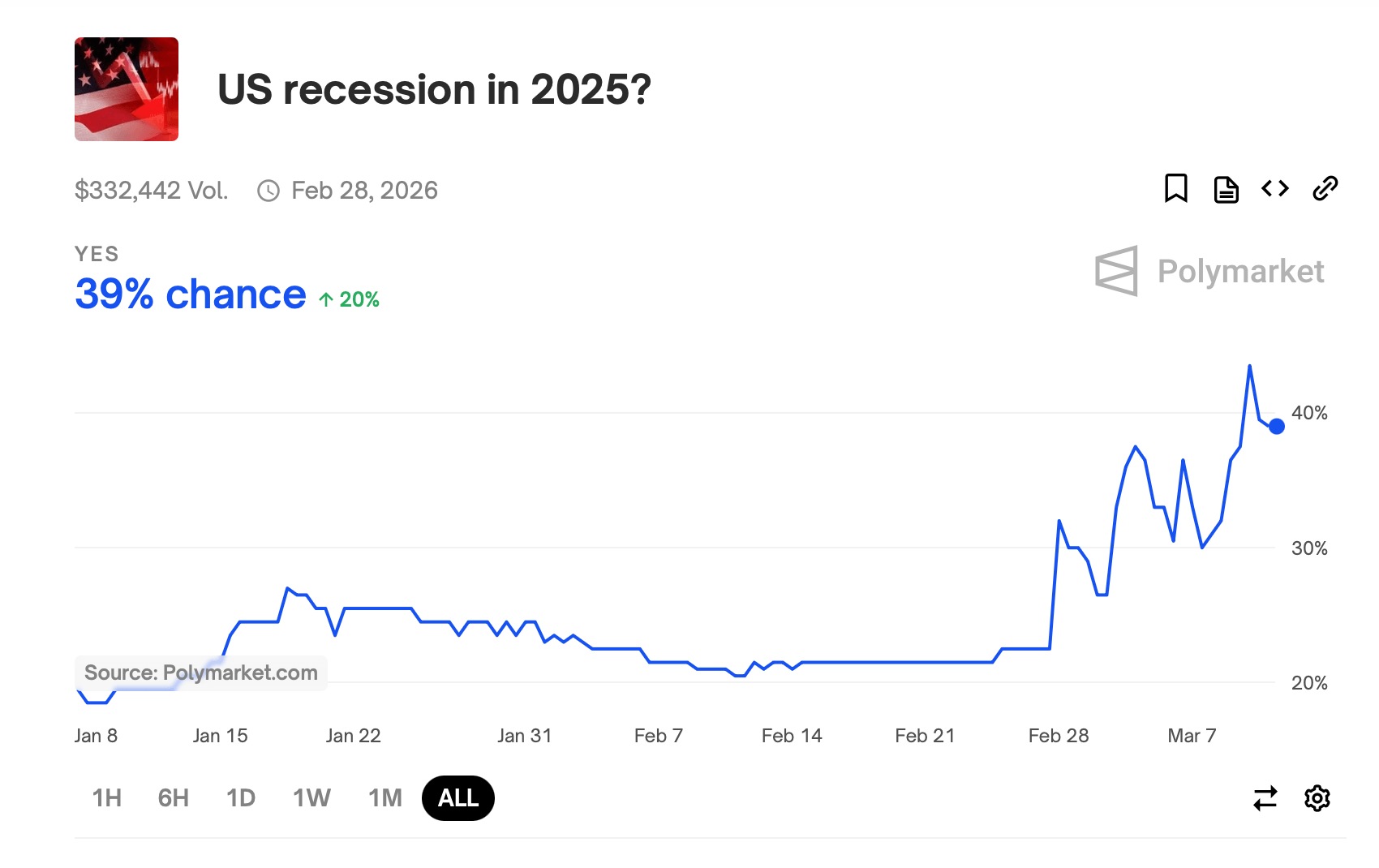
Task: Click the US recession market thumbnail image
Action: click(x=126, y=89)
